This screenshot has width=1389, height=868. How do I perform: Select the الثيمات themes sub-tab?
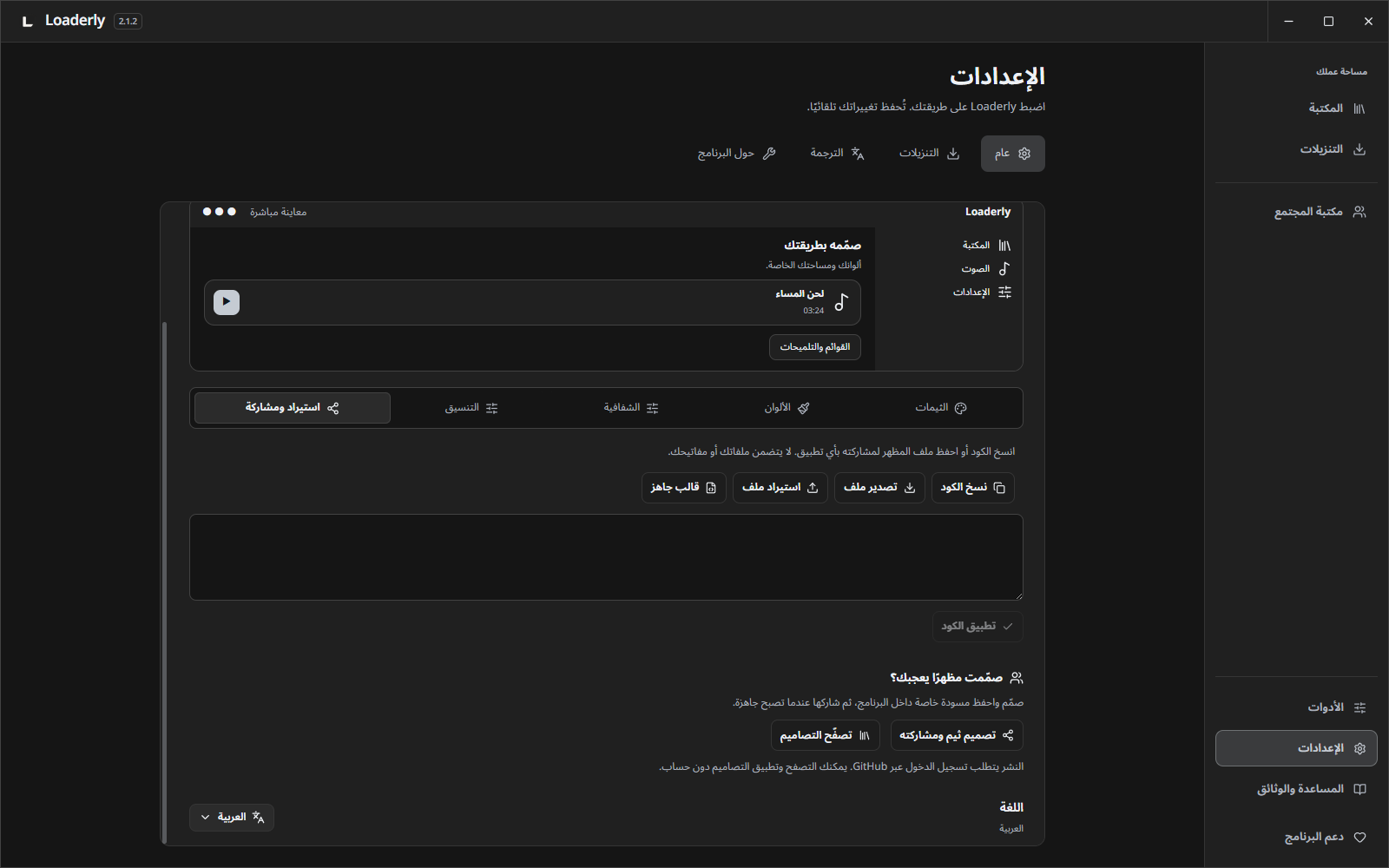click(x=941, y=408)
